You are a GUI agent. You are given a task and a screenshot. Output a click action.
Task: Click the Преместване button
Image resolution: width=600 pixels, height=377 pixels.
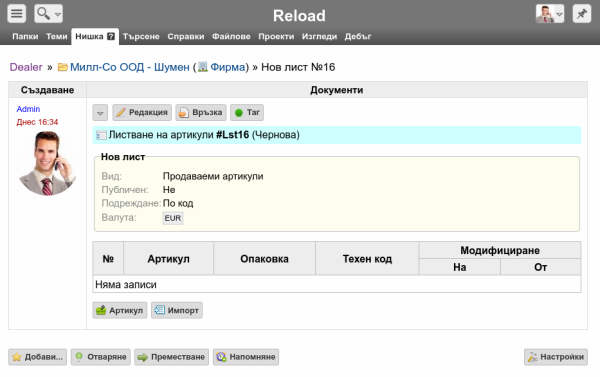tap(171, 357)
